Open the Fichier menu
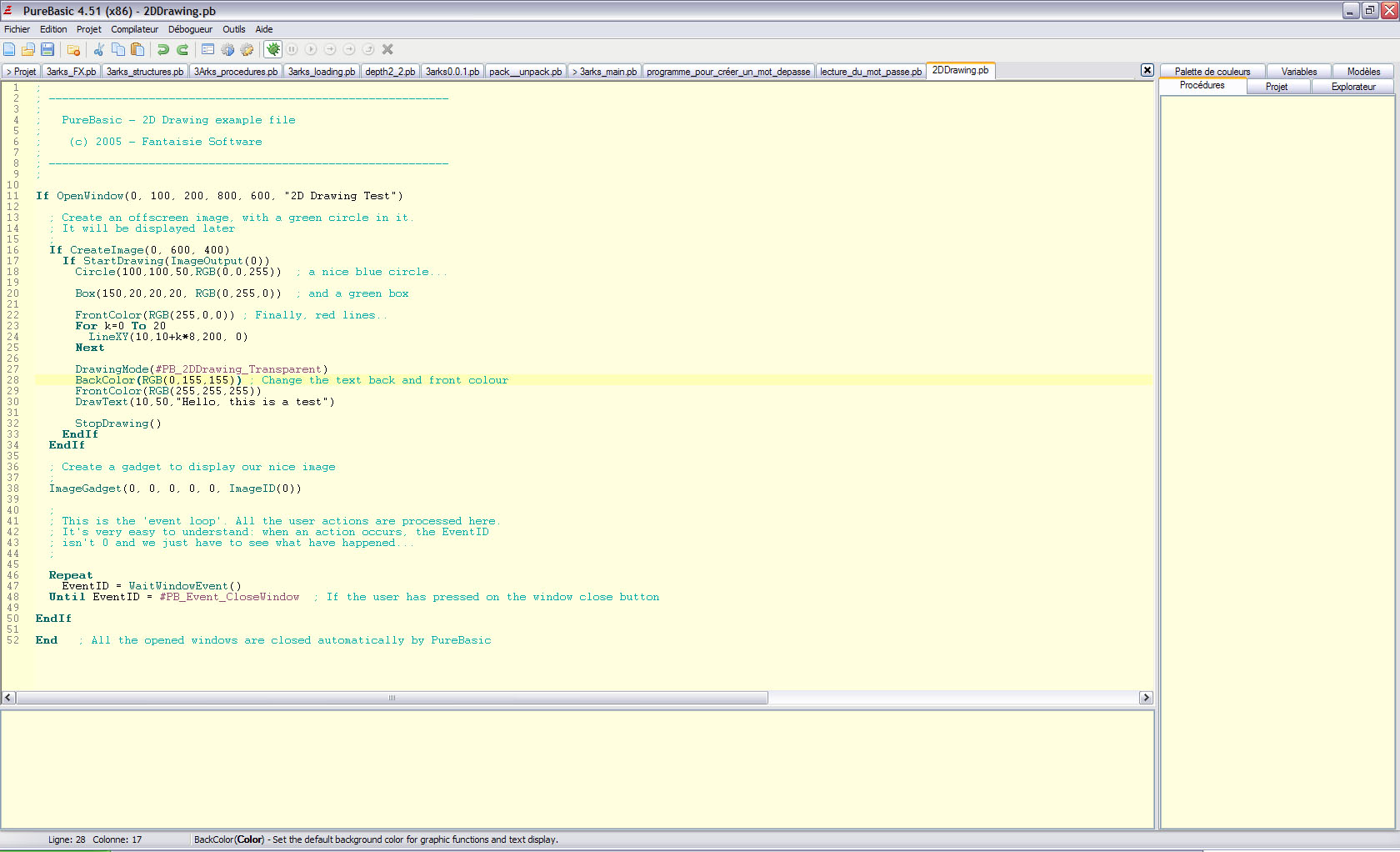 point(17,29)
